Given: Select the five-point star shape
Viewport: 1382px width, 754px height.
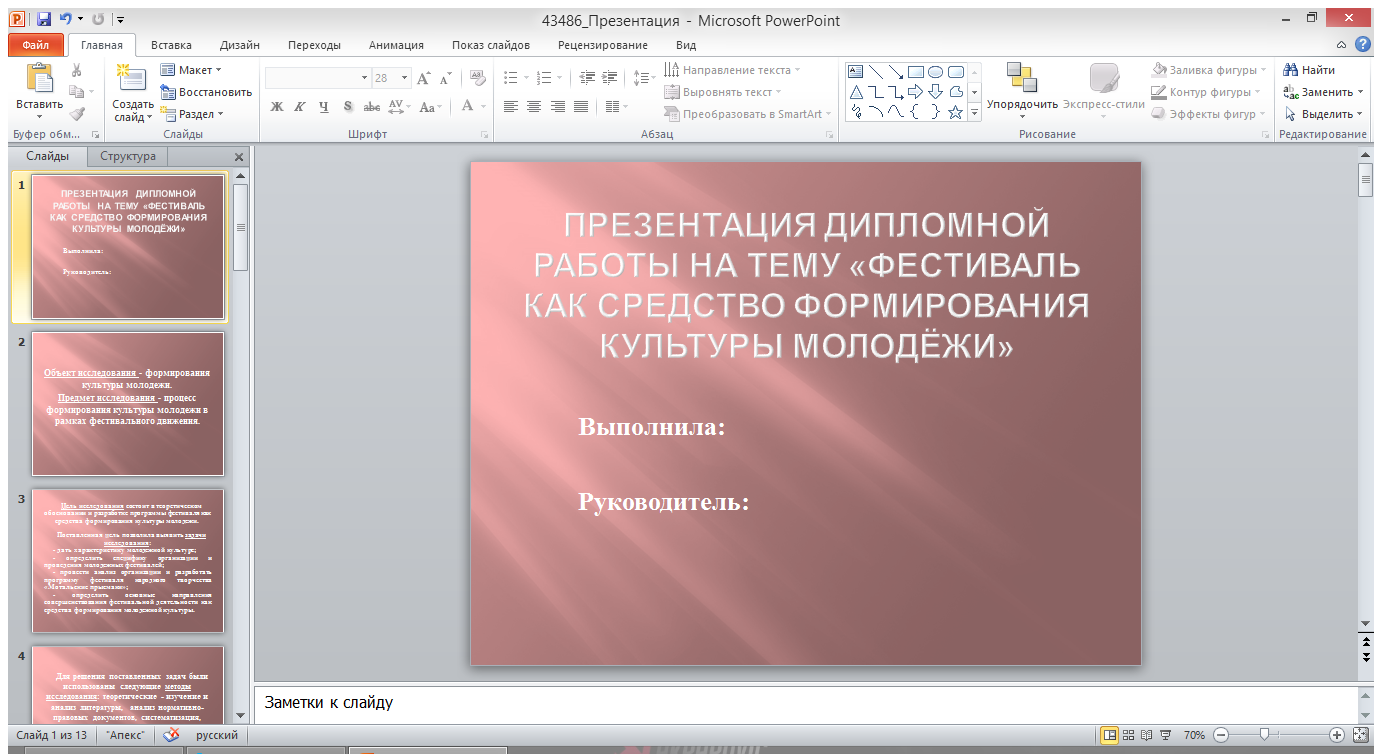Looking at the screenshot, I should (x=955, y=112).
